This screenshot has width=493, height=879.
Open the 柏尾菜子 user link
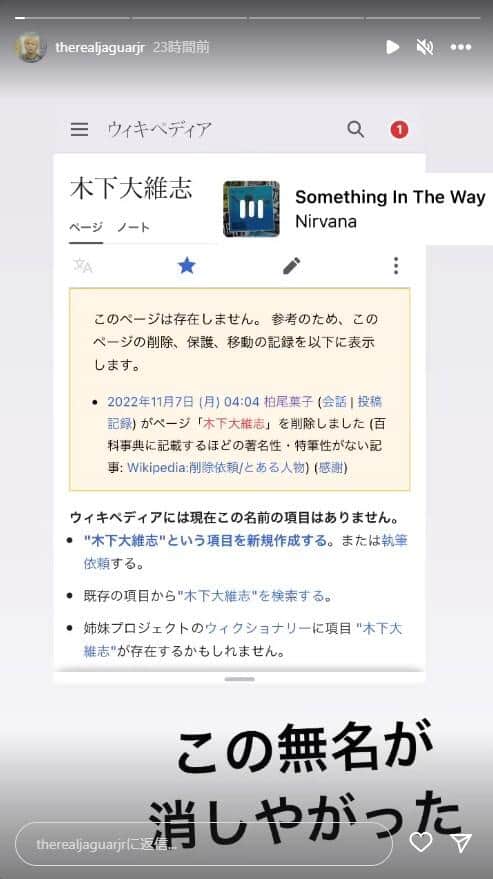[x=288, y=401]
